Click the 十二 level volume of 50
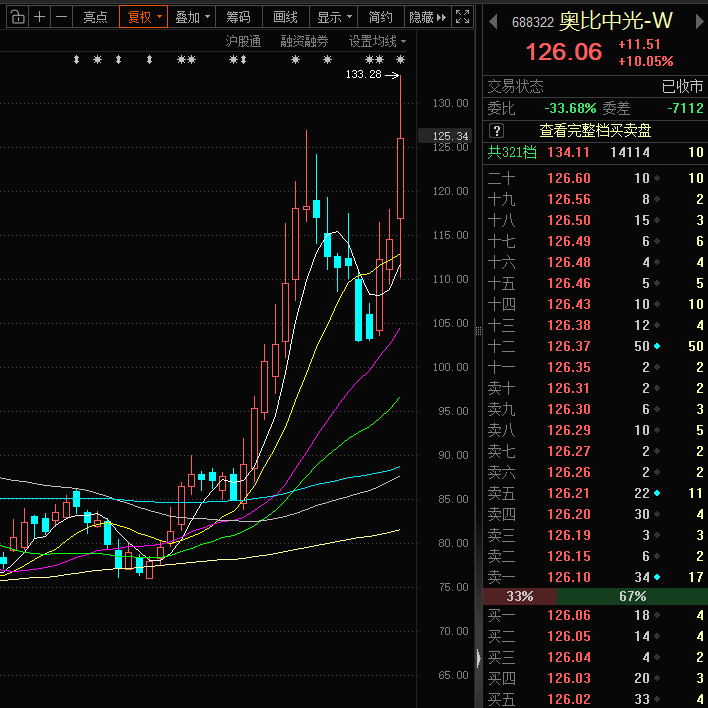The height and width of the screenshot is (708, 708). 642,346
